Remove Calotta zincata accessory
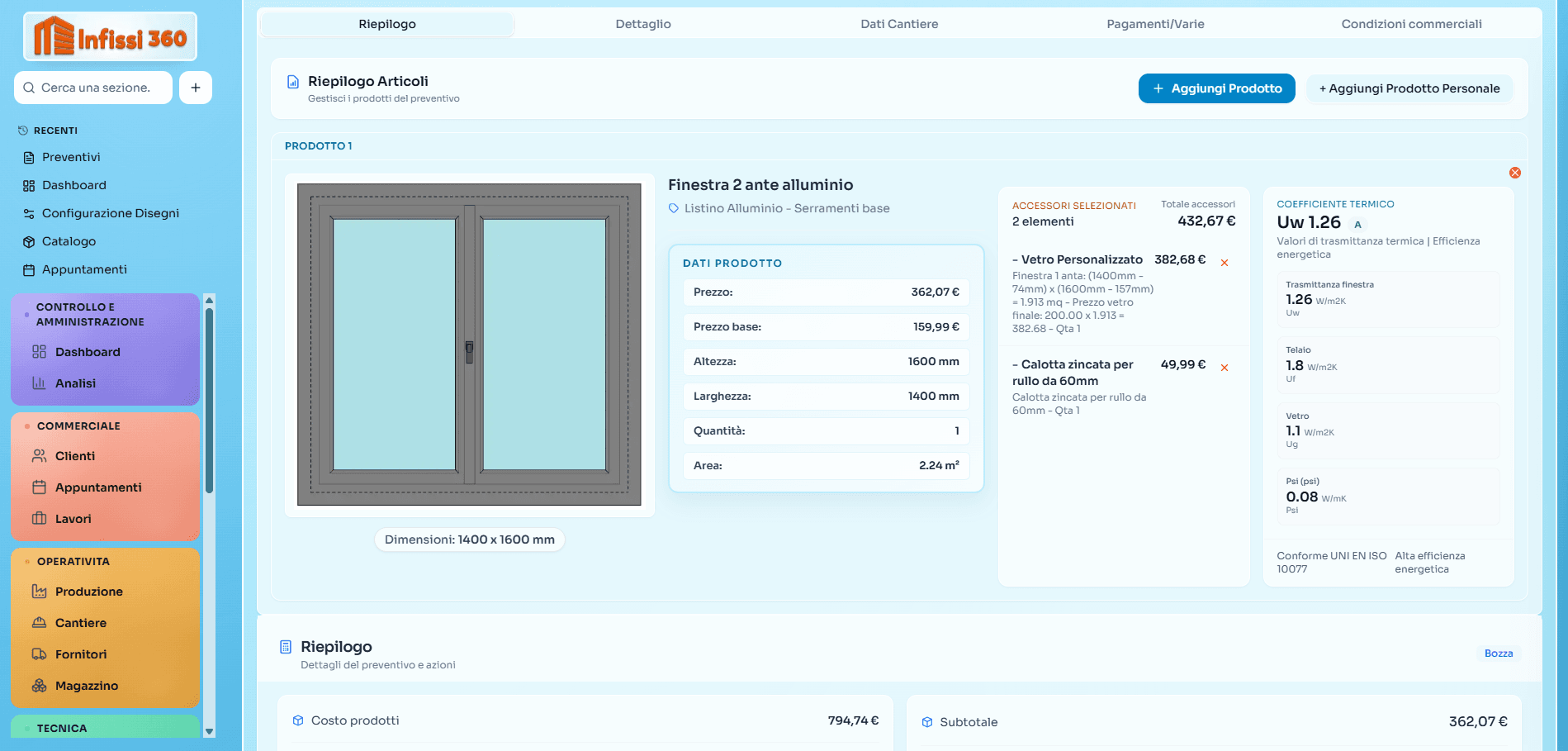 tap(1225, 368)
